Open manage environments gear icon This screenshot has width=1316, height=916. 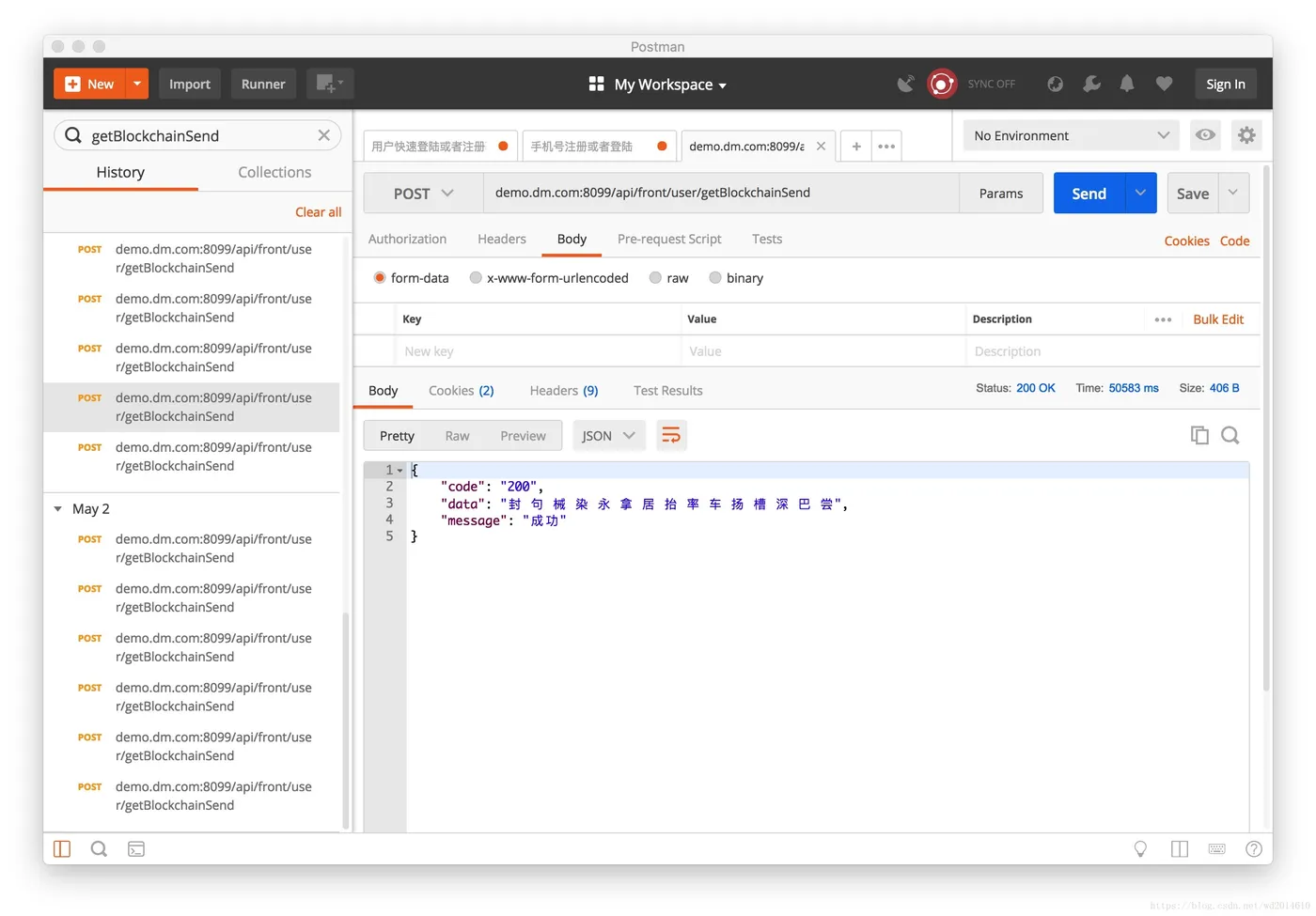(1246, 135)
